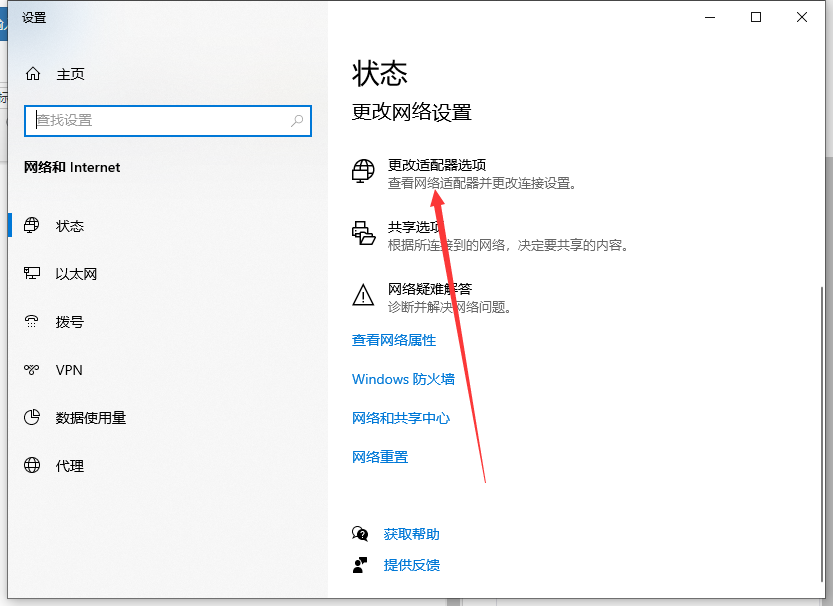Select the Ethernet monitor icon
The height and width of the screenshot is (606, 833).
(32, 274)
